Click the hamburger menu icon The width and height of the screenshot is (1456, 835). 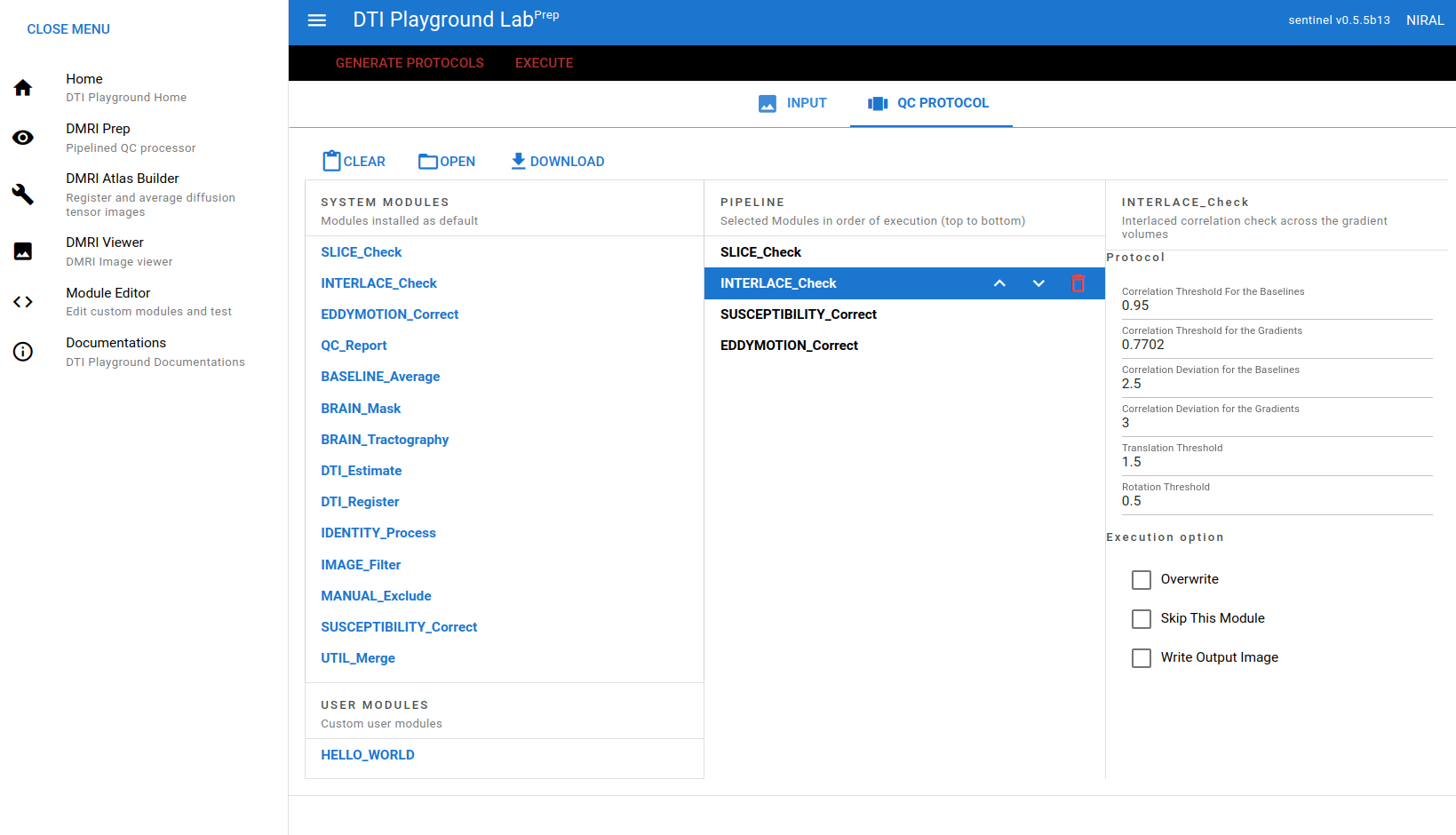[317, 20]
